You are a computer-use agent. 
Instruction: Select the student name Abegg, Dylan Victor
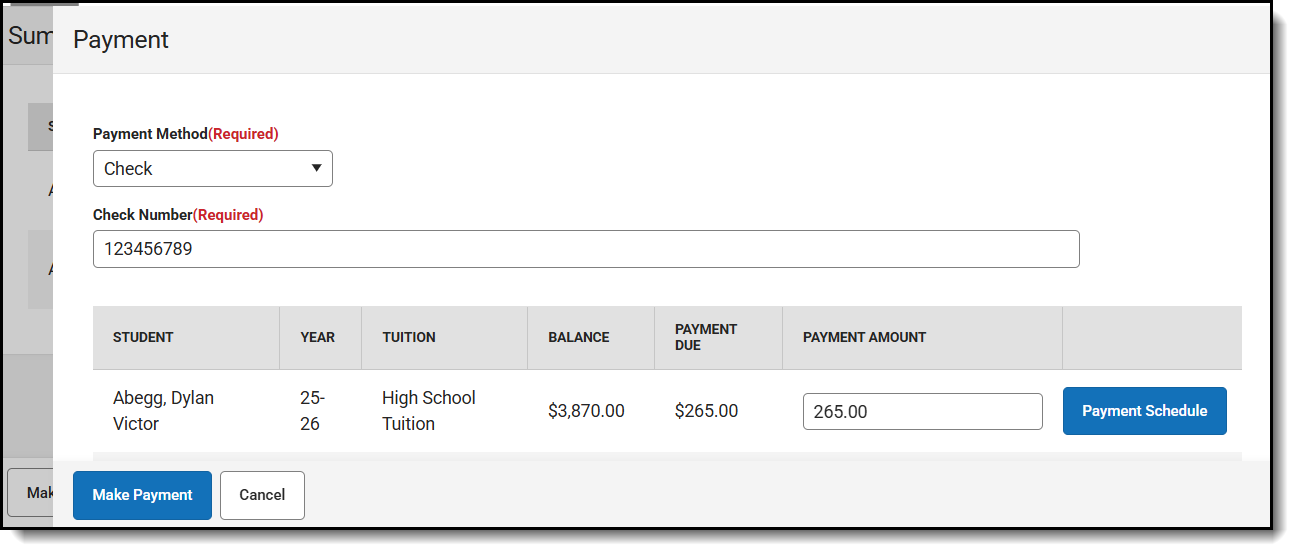(x=163, y=411)
